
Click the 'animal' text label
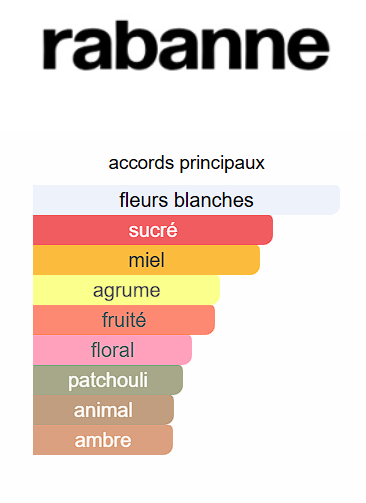pyautogui.click(x=103, y=410)
